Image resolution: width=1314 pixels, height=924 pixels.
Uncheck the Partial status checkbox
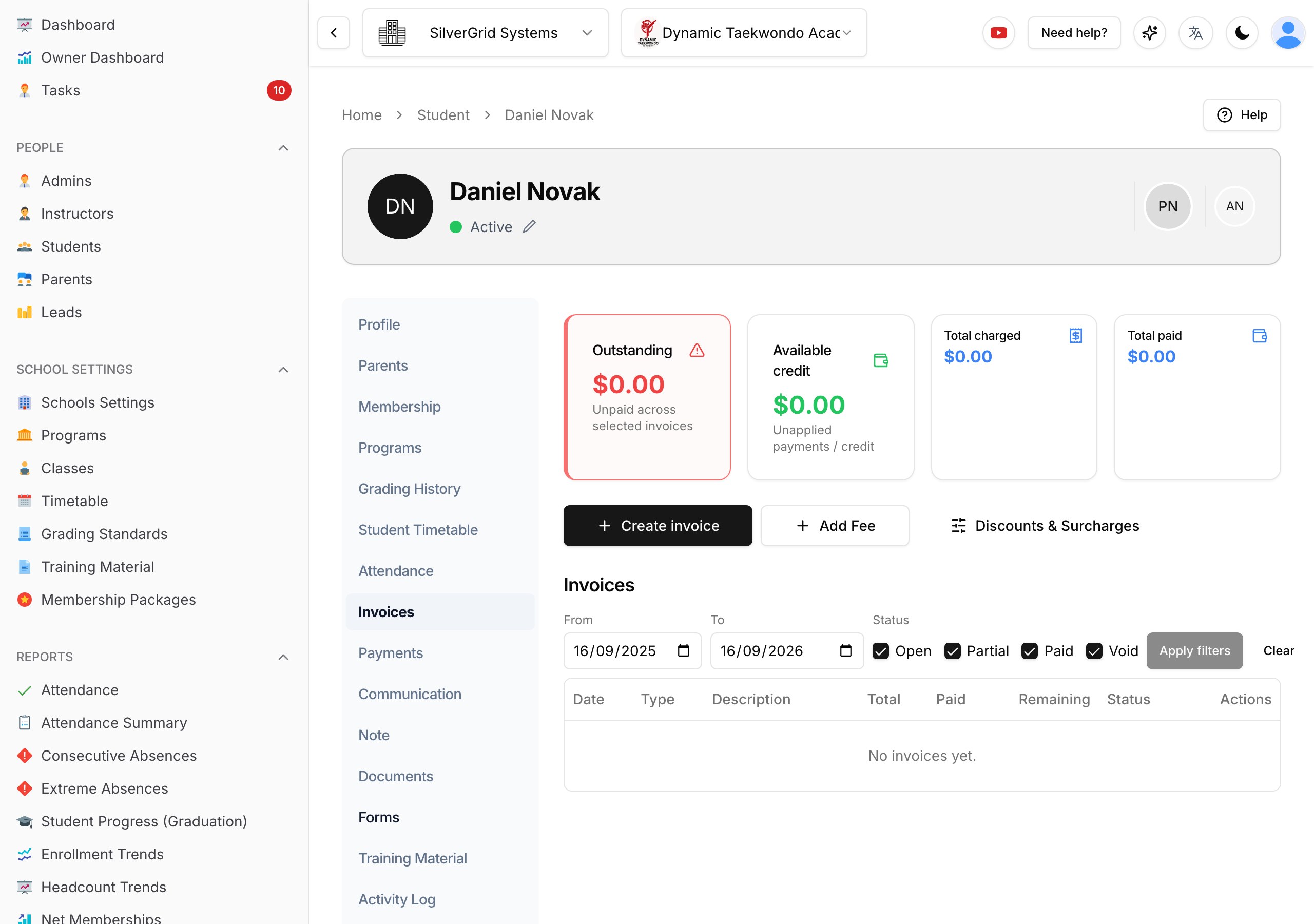click(952, 651)
